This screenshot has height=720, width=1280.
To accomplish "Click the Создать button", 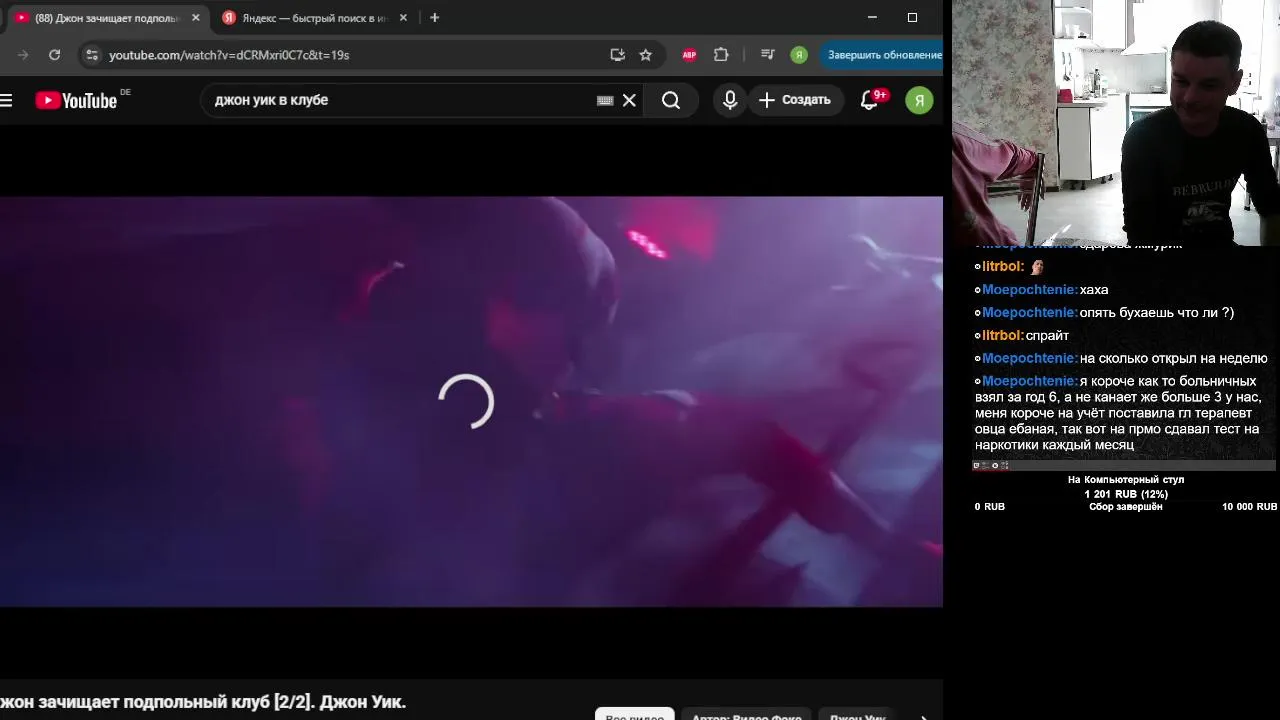I will [795, 100].
